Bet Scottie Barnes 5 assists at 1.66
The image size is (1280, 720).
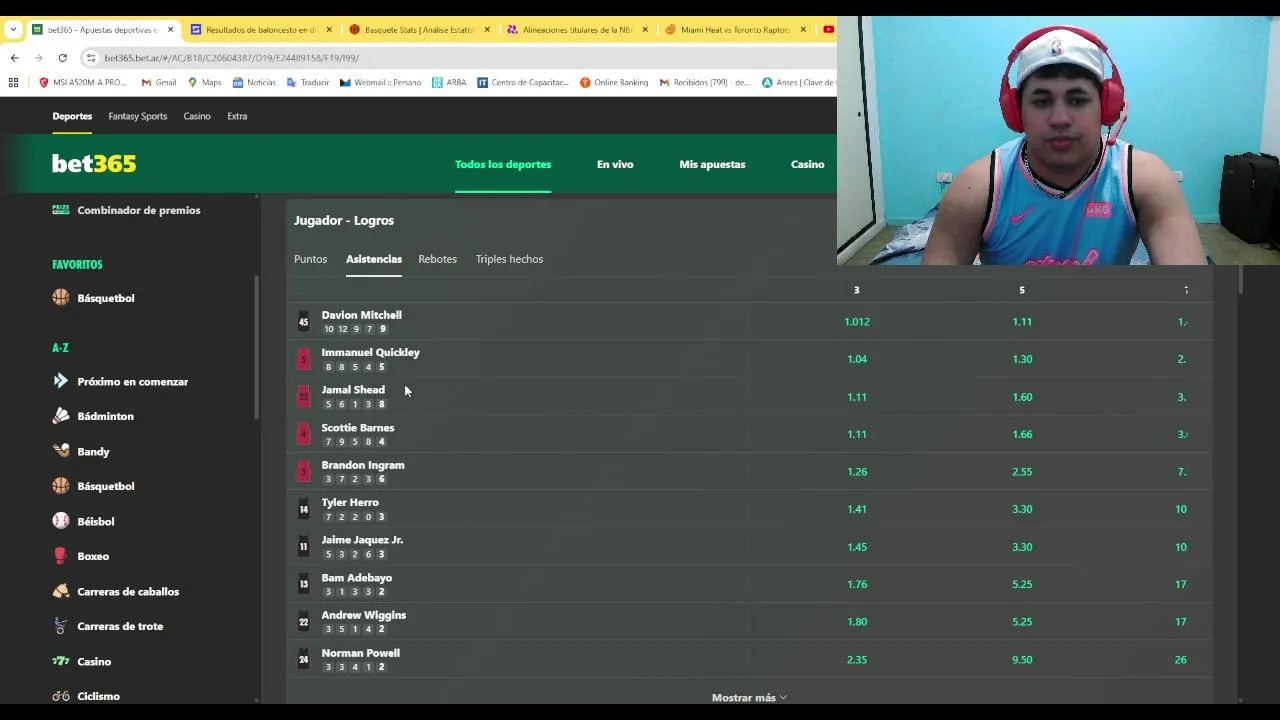1022,434
